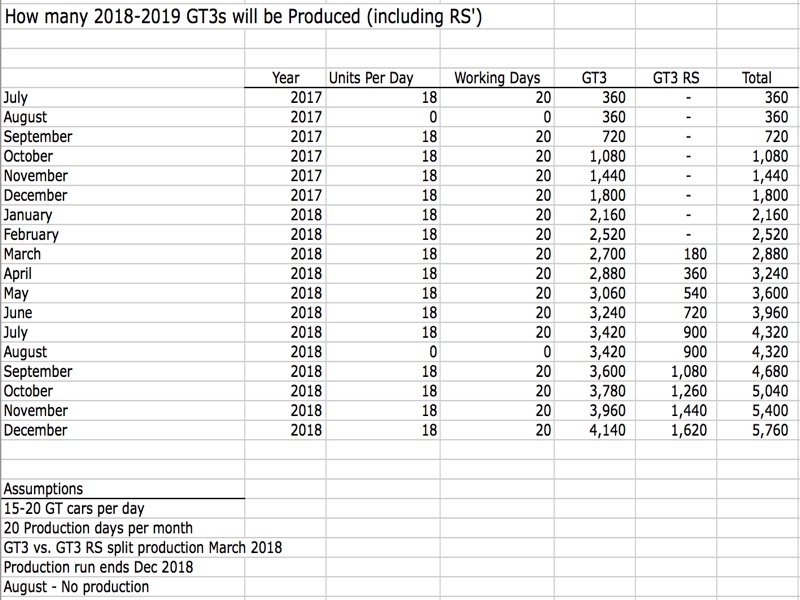This screenshot has height=600, width=800.
Task: Select the GT3 cell '3,600'
Action: click(x=608, y=371)
